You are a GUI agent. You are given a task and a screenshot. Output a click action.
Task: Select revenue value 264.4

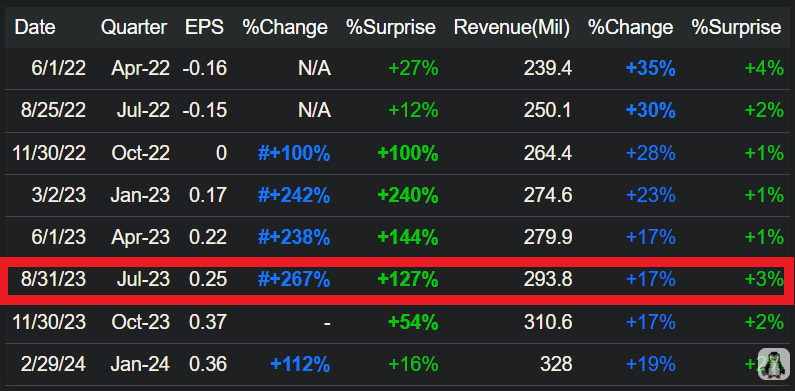click(x=548, y=153)
